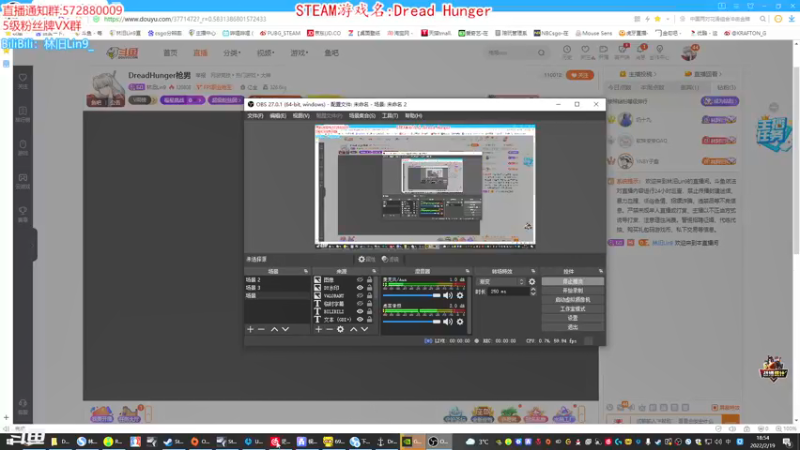
Task: Click 启动虚拟摄像机 button in OBS
Action: tap(572, 300)
